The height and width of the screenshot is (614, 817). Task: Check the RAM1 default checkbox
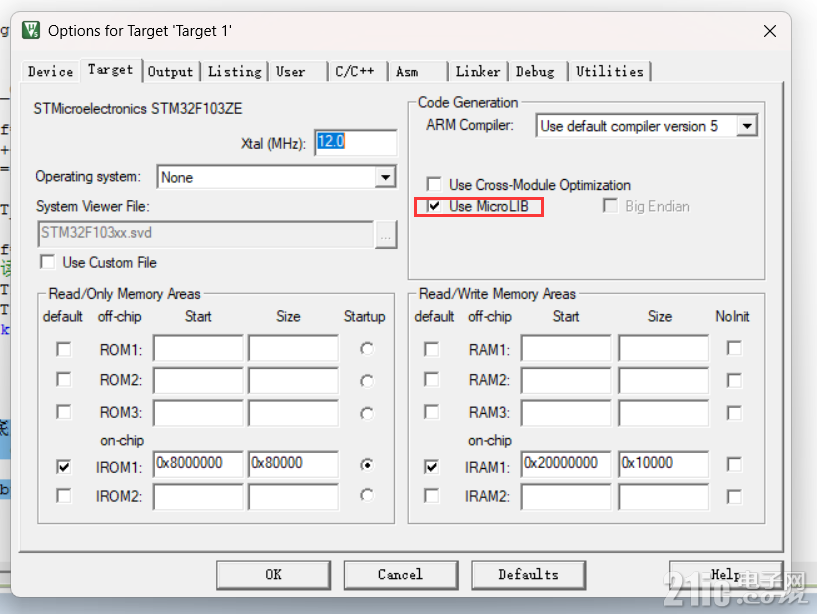point(431,349)
